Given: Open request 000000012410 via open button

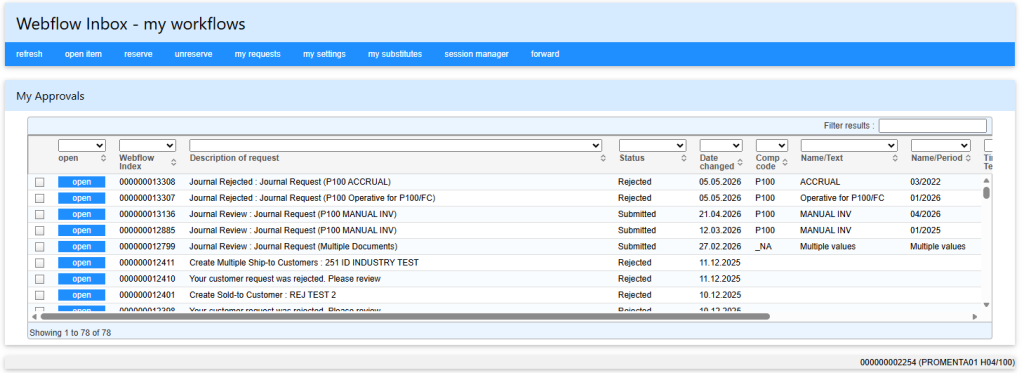Looking at the screenshot, I should tap(82, 279).
